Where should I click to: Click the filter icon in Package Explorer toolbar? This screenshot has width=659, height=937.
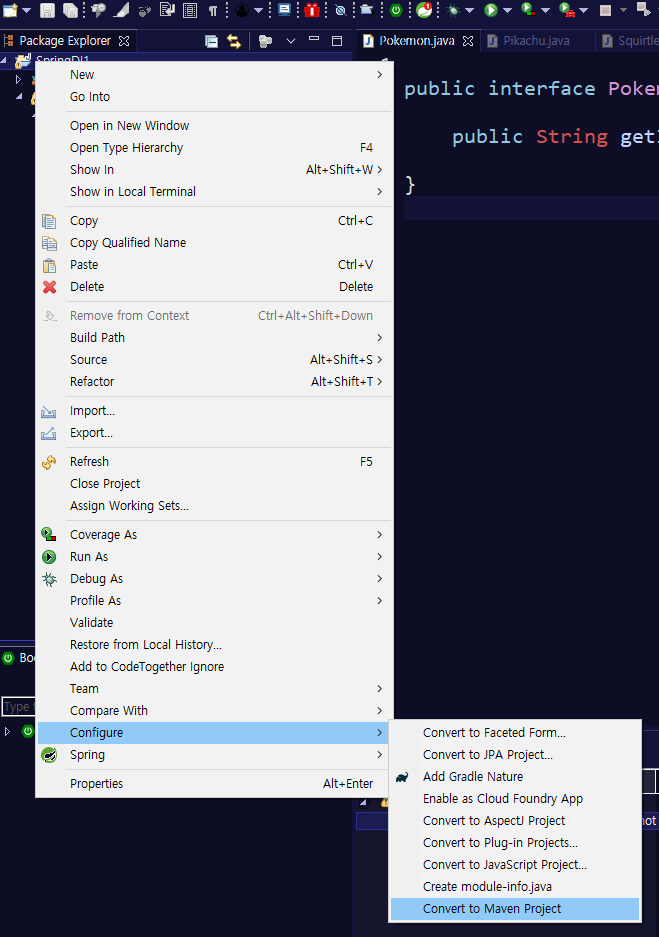(x=265, y=41)
